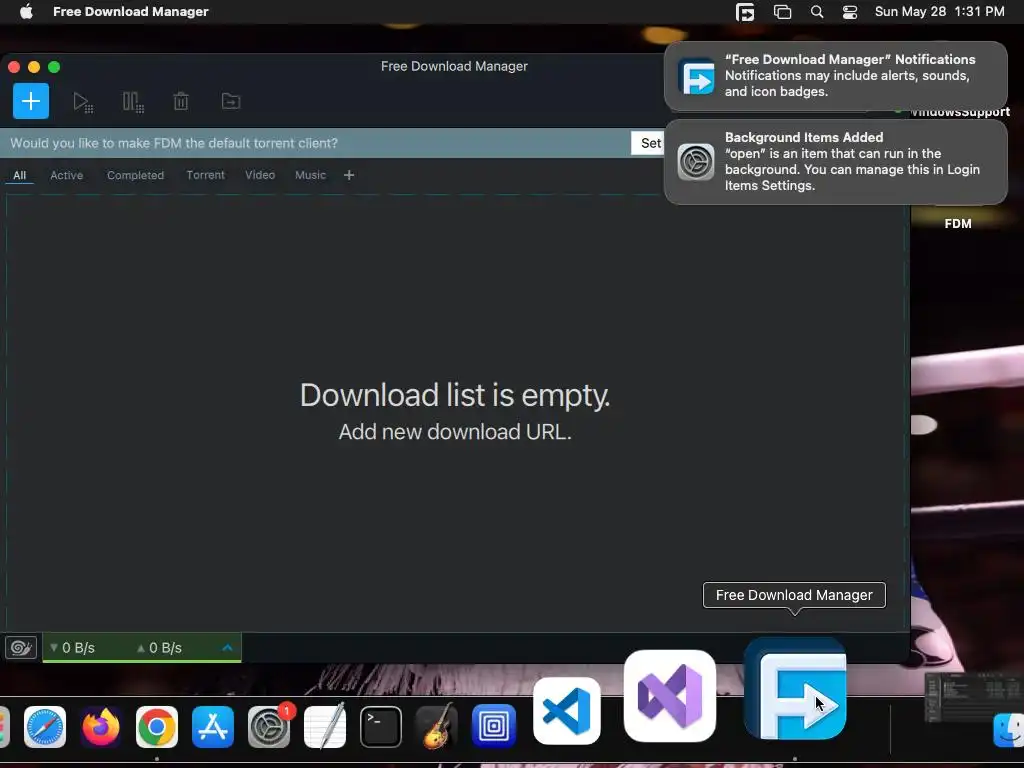Open App Store from the Dock
The image size is (1024, 768).
tap(213, 727)
